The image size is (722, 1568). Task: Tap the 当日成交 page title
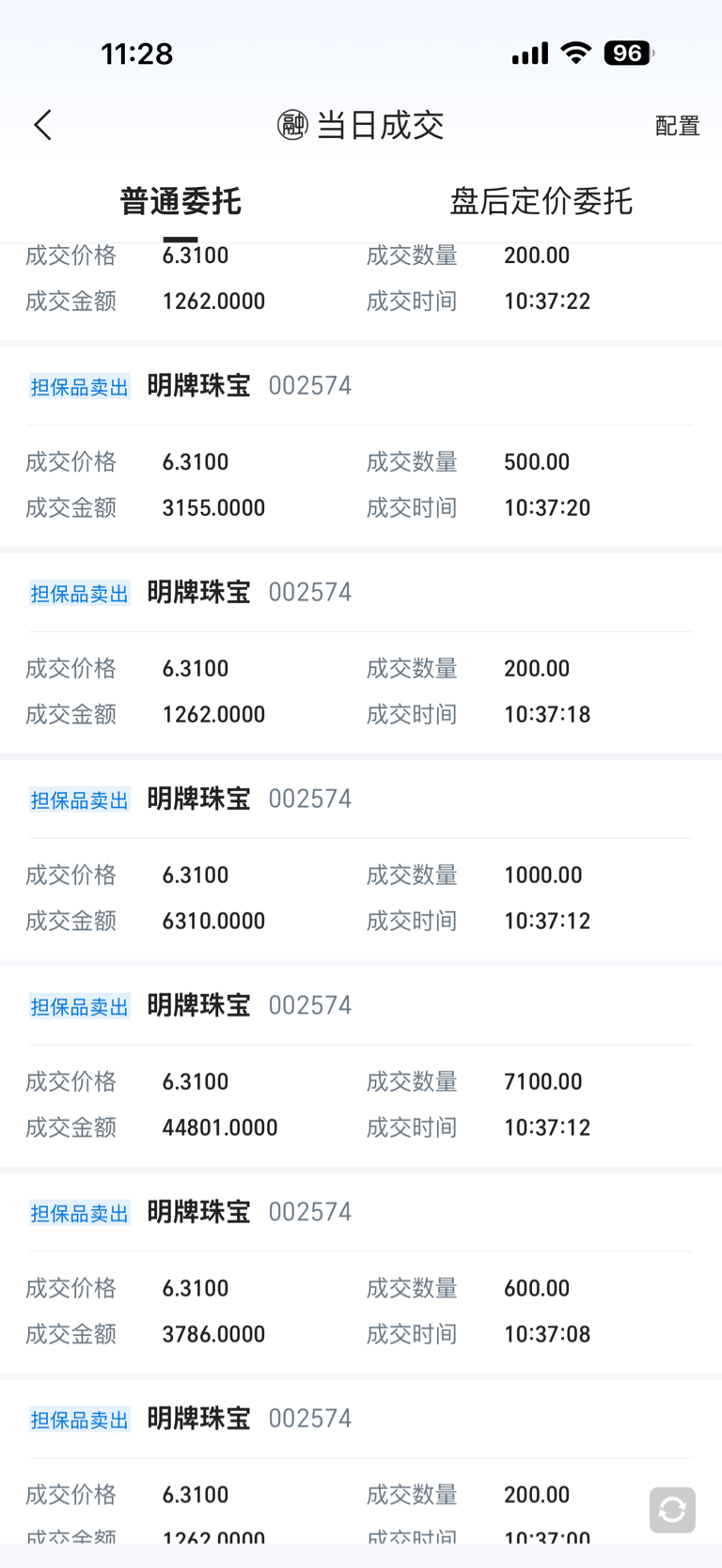tap(380, 125)
